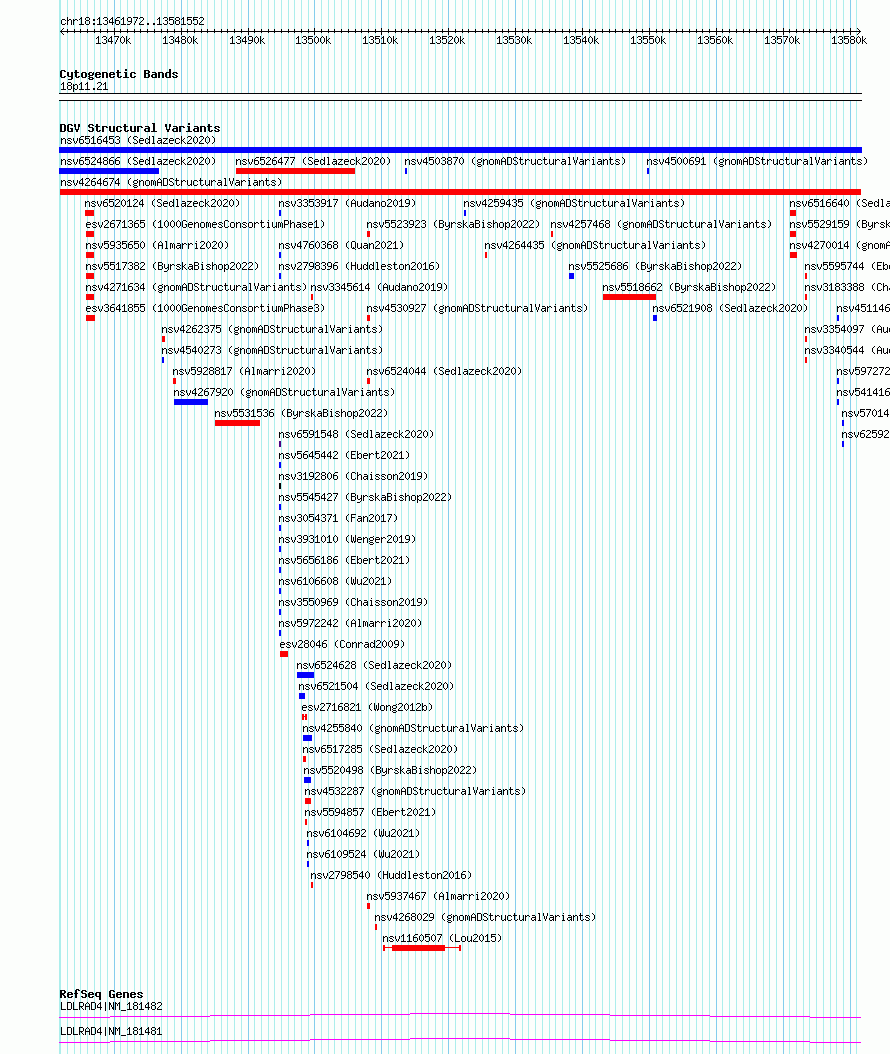Viewport: 890px width, 1054px height.
Task: Open the nsv6526477 (Sedlazeck2020) variant label
Action: 313,161
